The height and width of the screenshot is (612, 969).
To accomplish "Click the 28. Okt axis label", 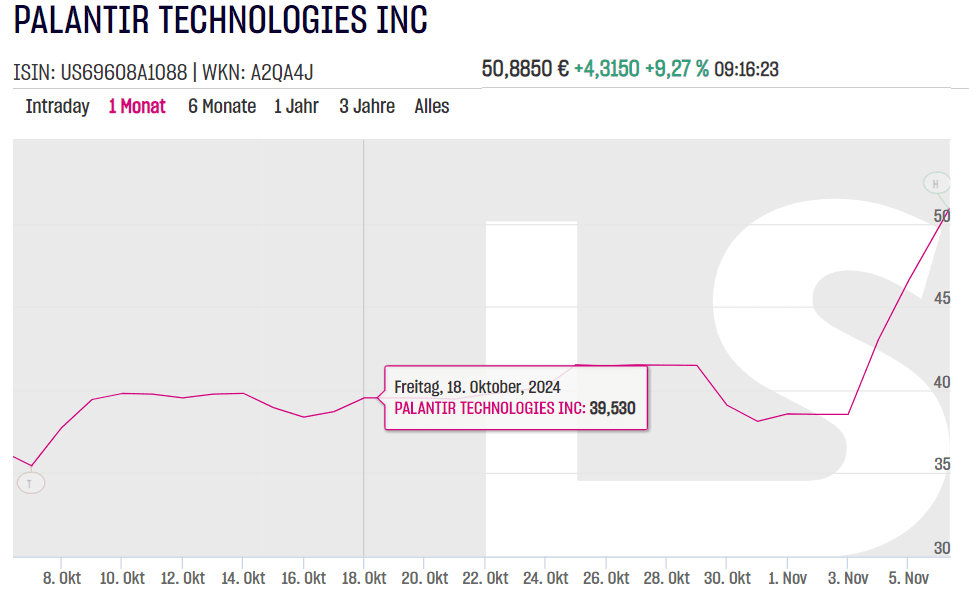I will point(667,579).
